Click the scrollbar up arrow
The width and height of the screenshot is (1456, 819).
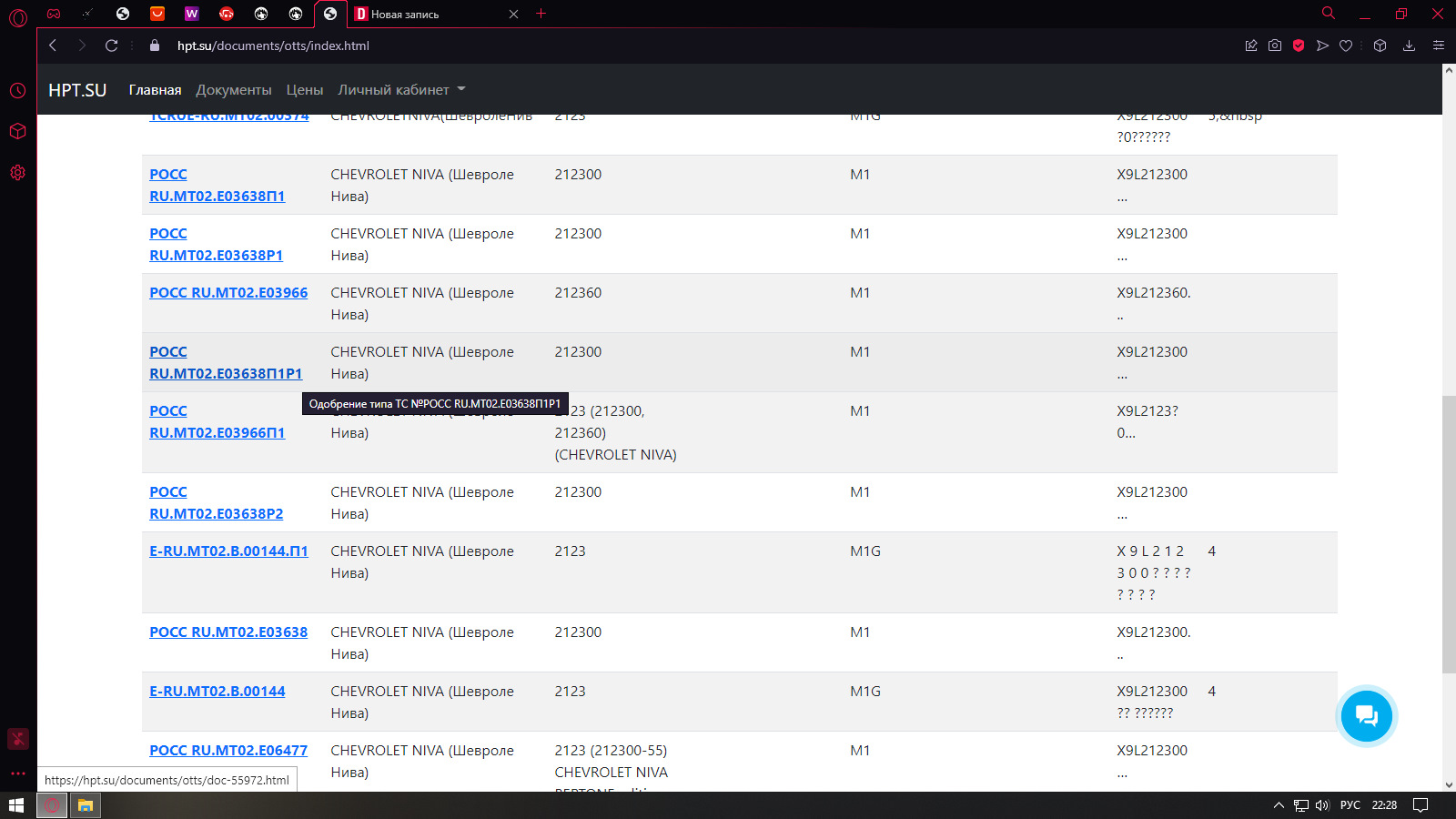(1449, 71)
